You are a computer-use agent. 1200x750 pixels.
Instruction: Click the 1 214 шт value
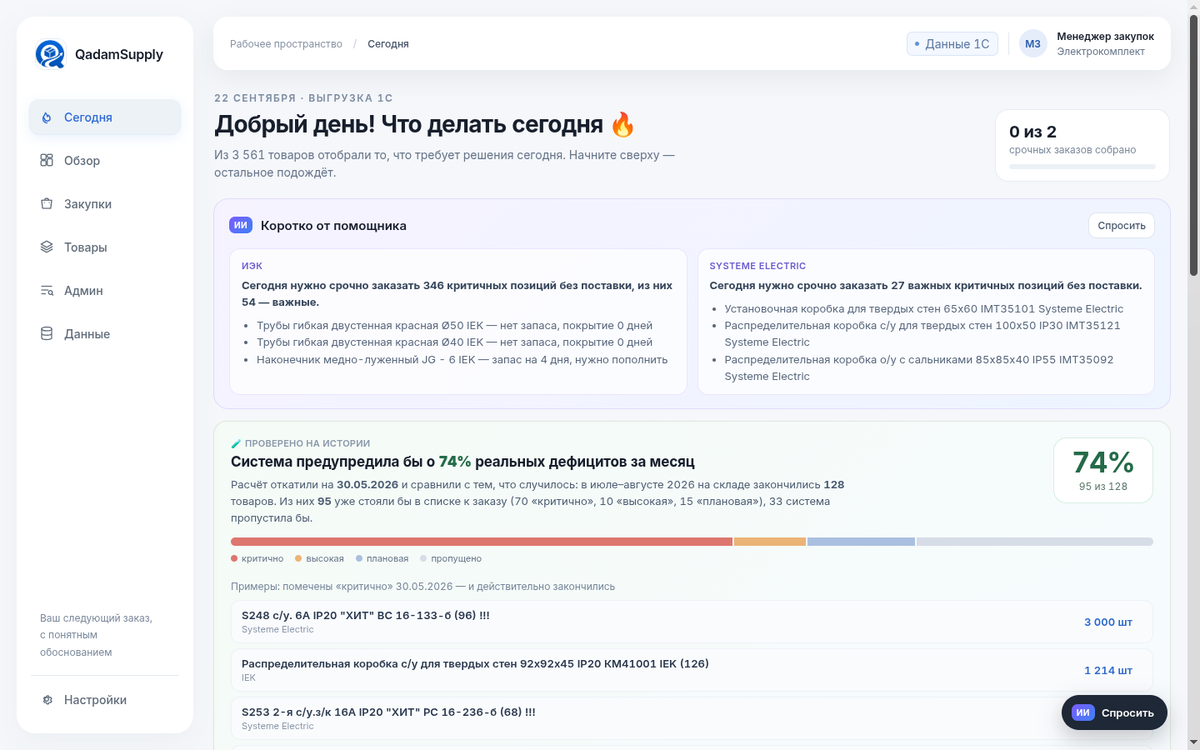(1108, 670)
